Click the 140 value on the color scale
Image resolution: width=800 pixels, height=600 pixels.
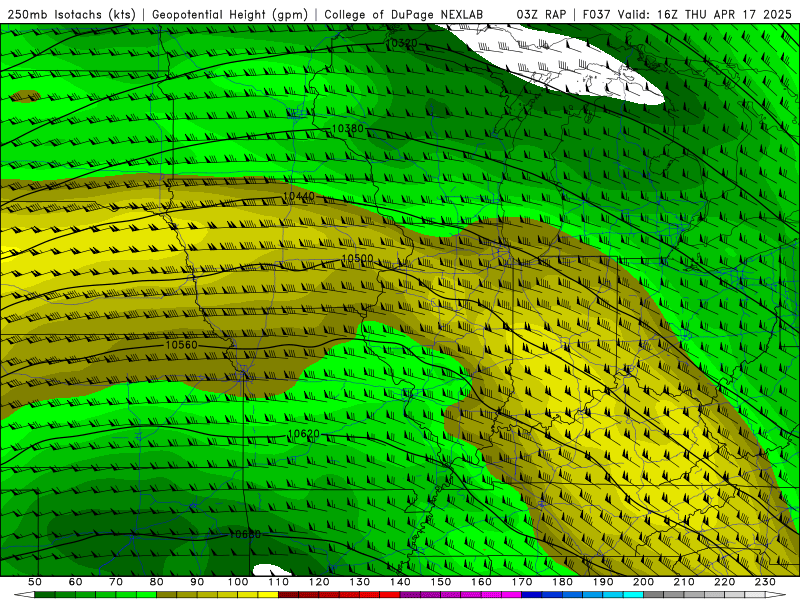(x=400, y=582)
